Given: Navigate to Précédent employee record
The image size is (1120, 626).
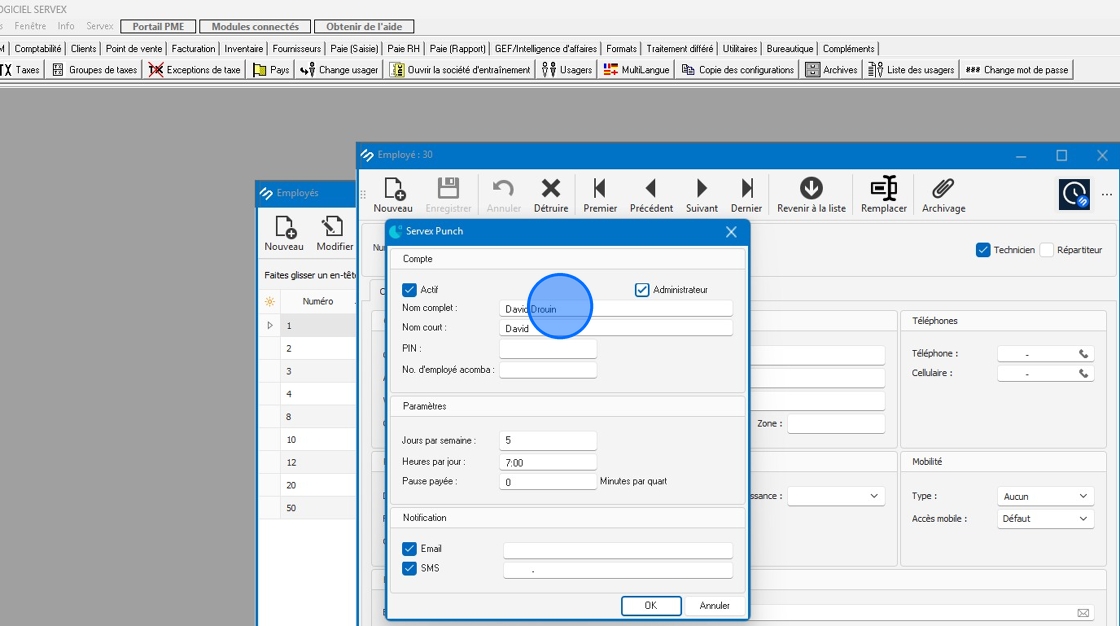Looking at the screenshot, I should (651, 194).
